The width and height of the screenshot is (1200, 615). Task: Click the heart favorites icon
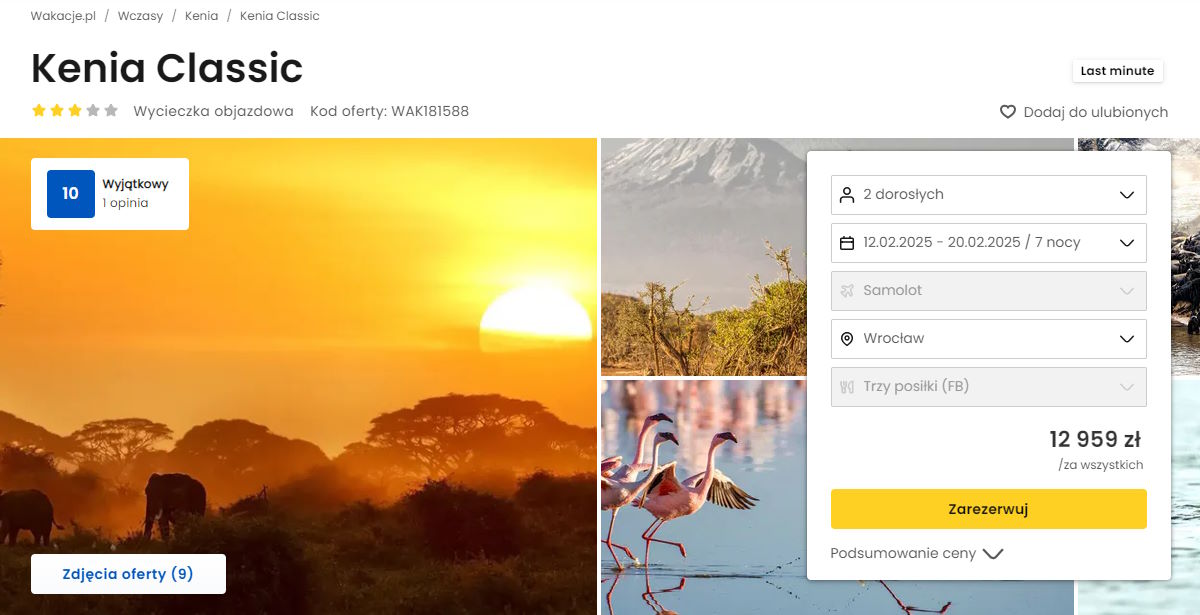pos(1008,112)
